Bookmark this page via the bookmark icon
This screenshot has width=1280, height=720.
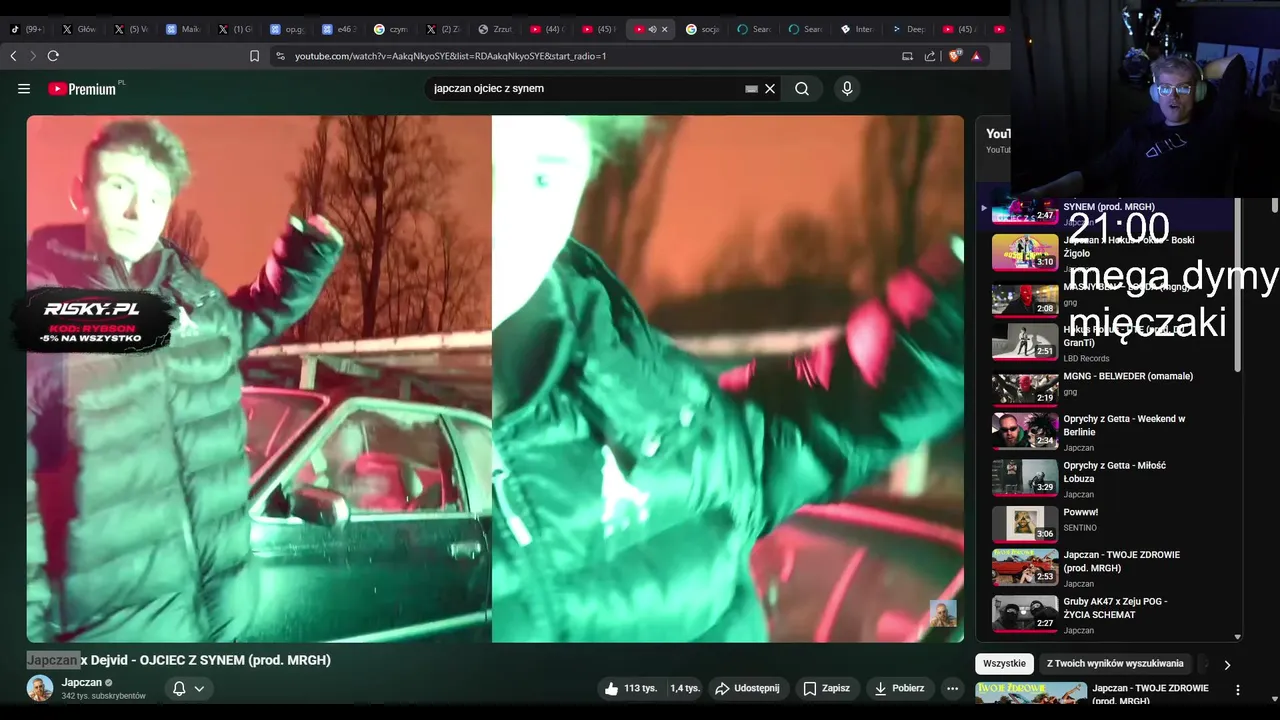254,56
